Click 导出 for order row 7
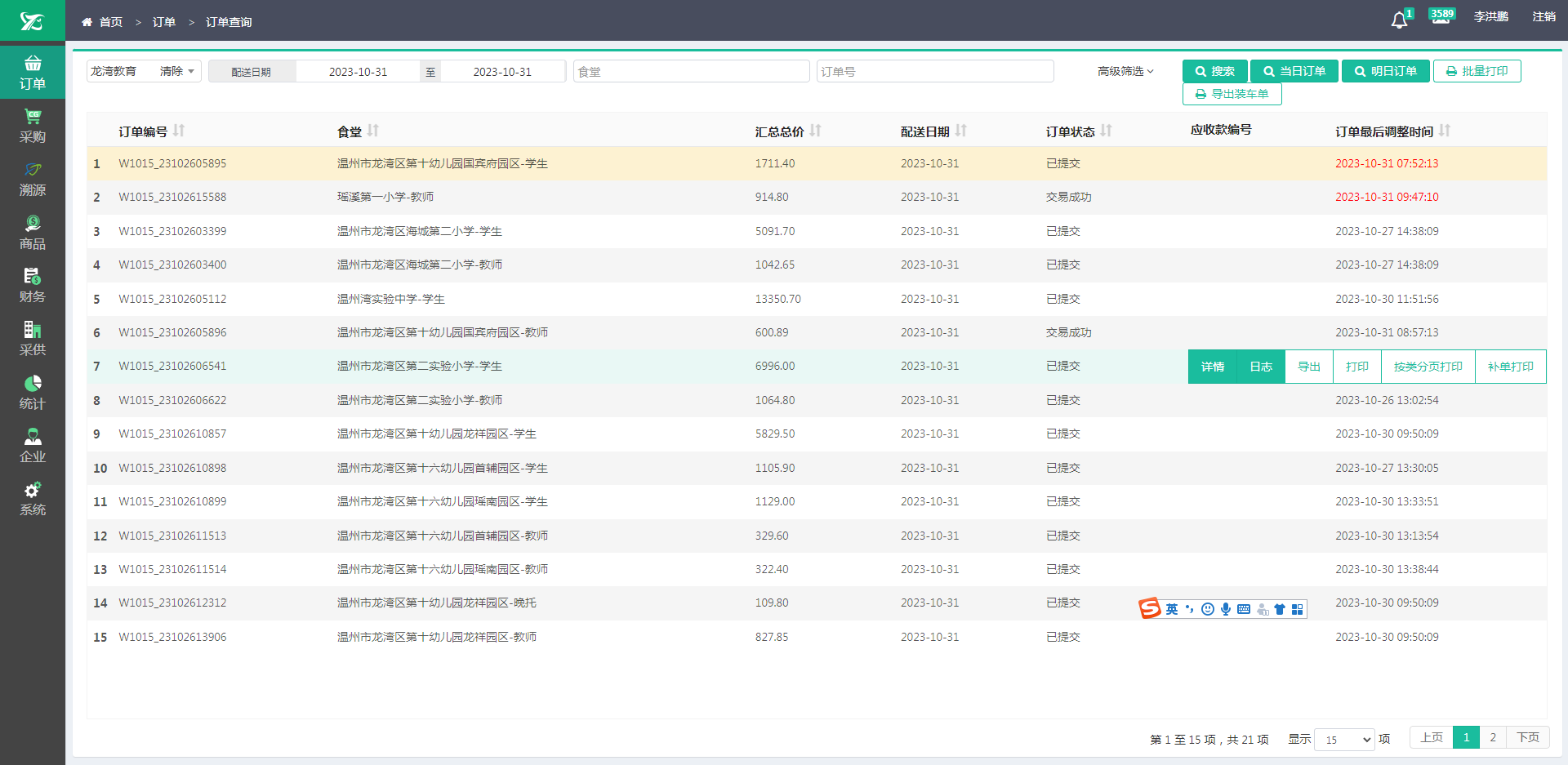Viewport: 1568px width, 765px height. tap(1309, 367)
